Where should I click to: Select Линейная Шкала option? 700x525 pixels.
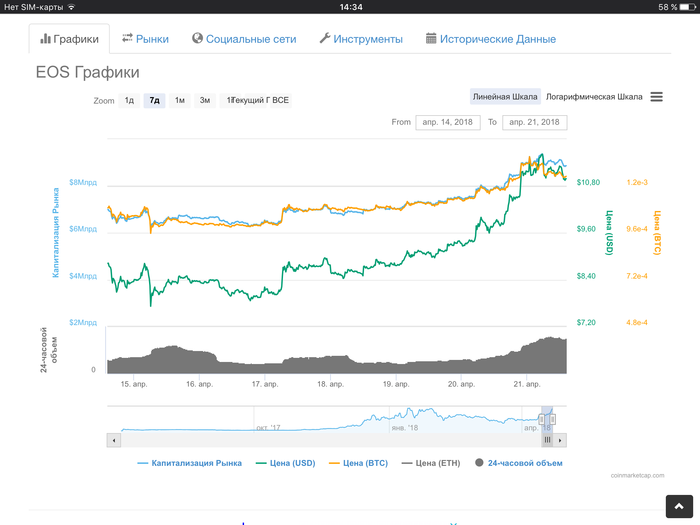pyautogui.click(x=505, y=97)
